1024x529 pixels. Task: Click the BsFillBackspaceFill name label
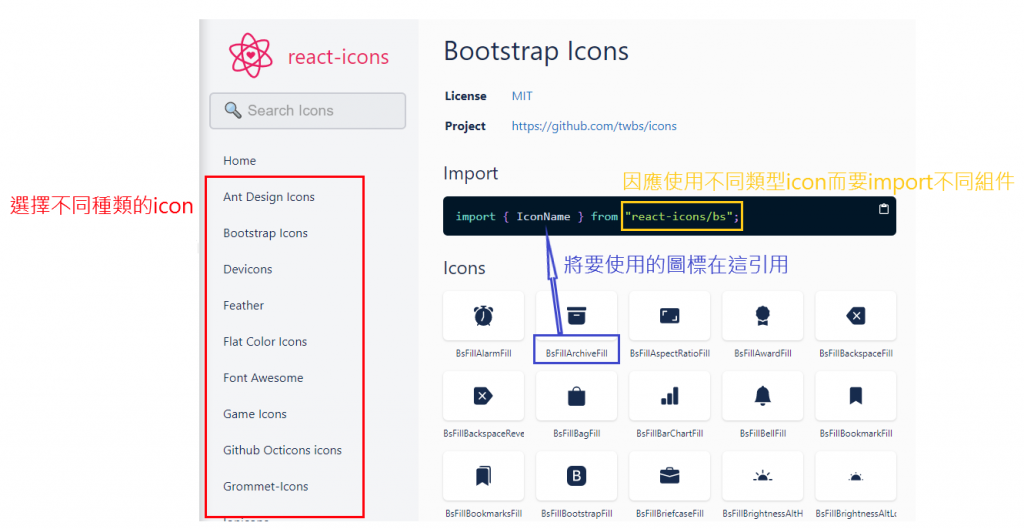click(856, 353)
